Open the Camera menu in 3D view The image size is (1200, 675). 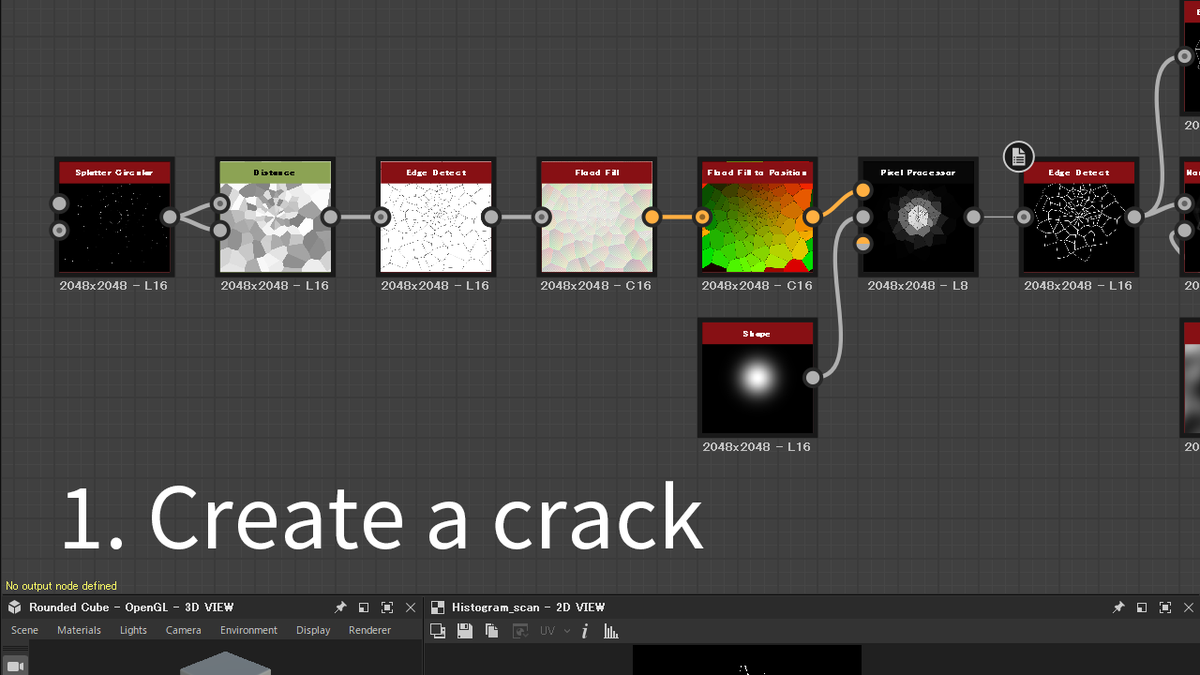[183, 630]
